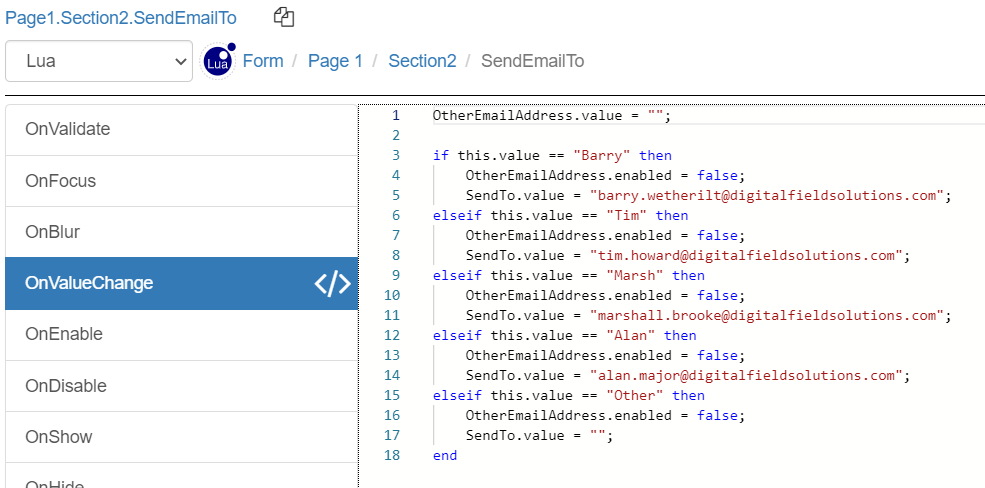The width and height of the screenshot is (985, 488).
Task: Click the code brackets icon on OnValueChange
Action: pos(333,284)
